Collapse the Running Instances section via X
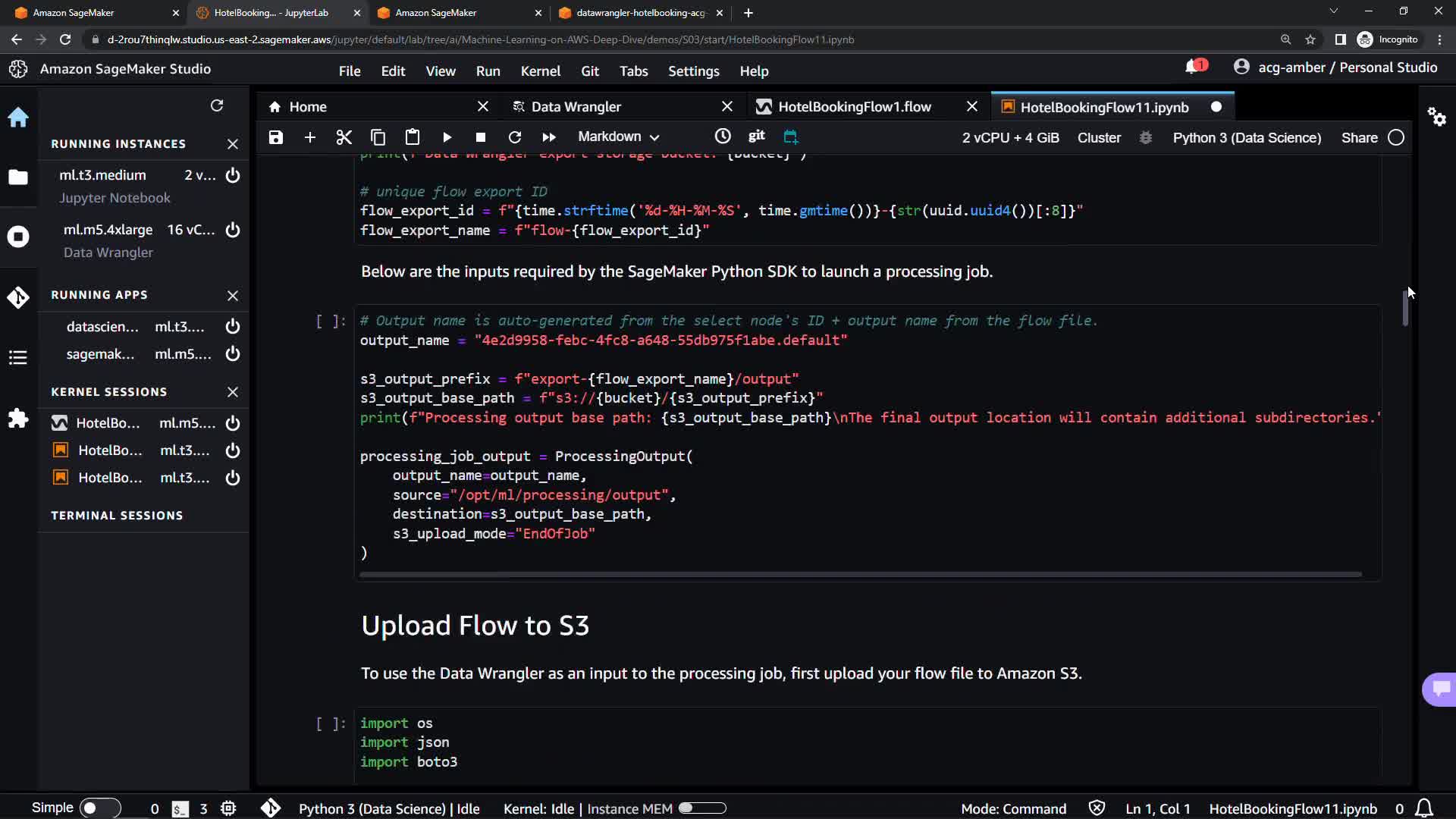 tap(233, 144)
